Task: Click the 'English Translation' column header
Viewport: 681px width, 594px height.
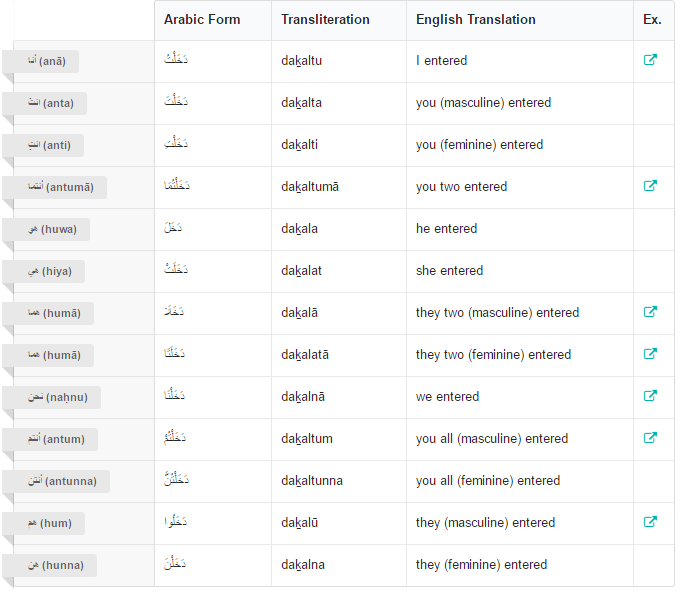Action: [476, 20]
